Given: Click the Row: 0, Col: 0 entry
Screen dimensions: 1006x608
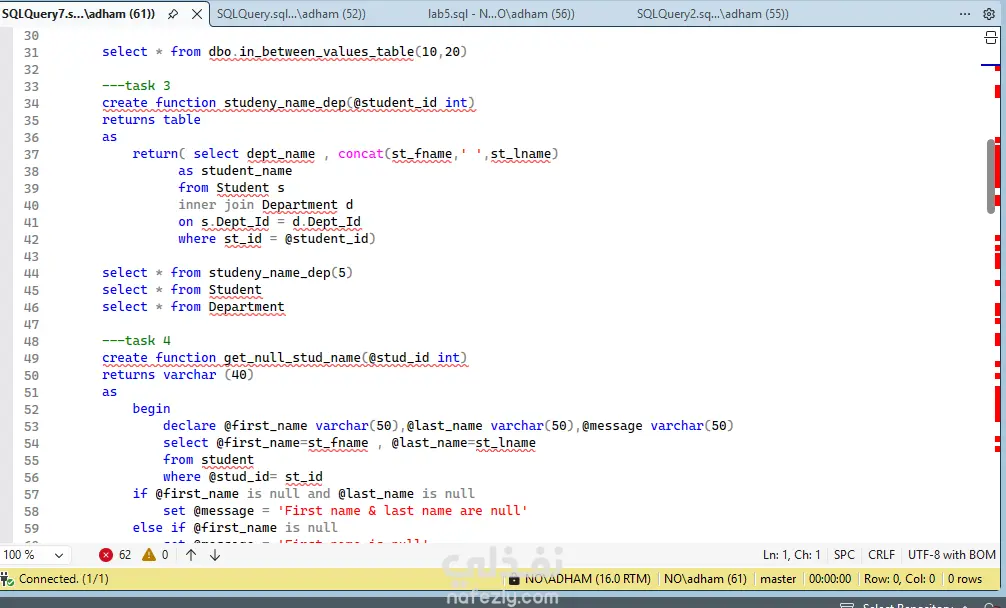Looking at the screenshot, I should click(x=899, y=579).
